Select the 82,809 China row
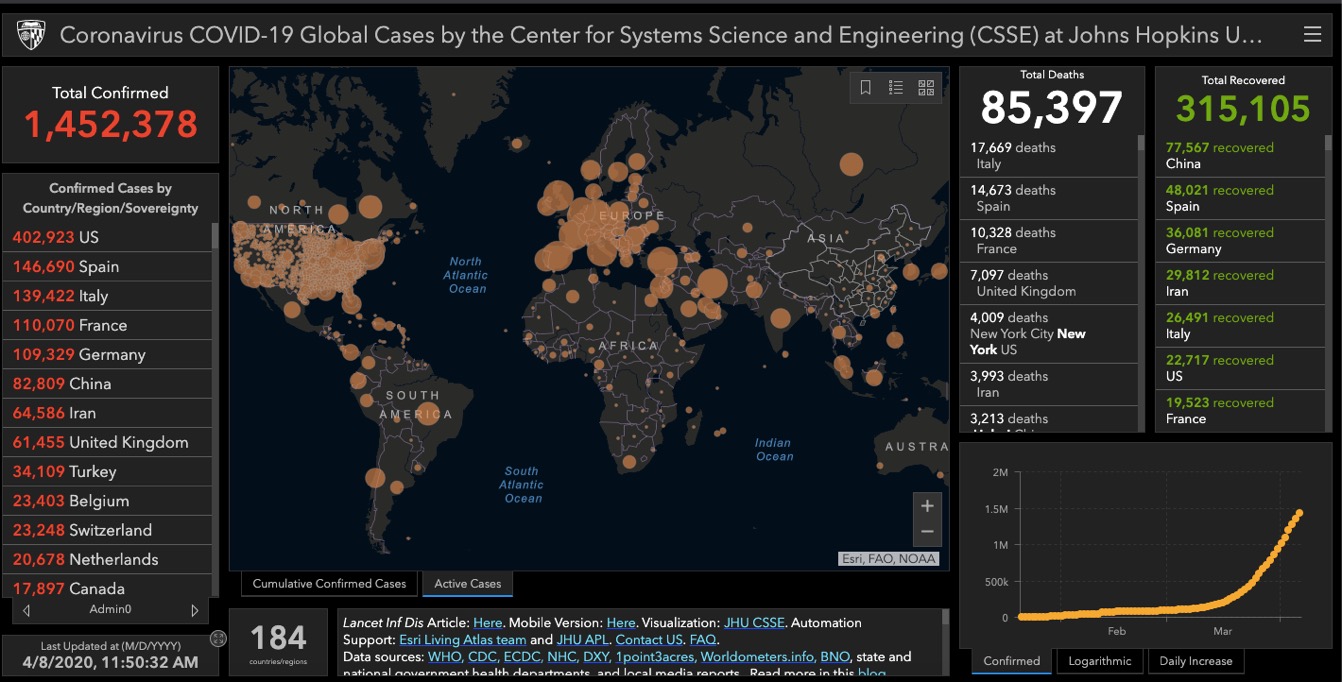Screen dimensions: 1342x682 pyautogui.click(x=108, y=384)
